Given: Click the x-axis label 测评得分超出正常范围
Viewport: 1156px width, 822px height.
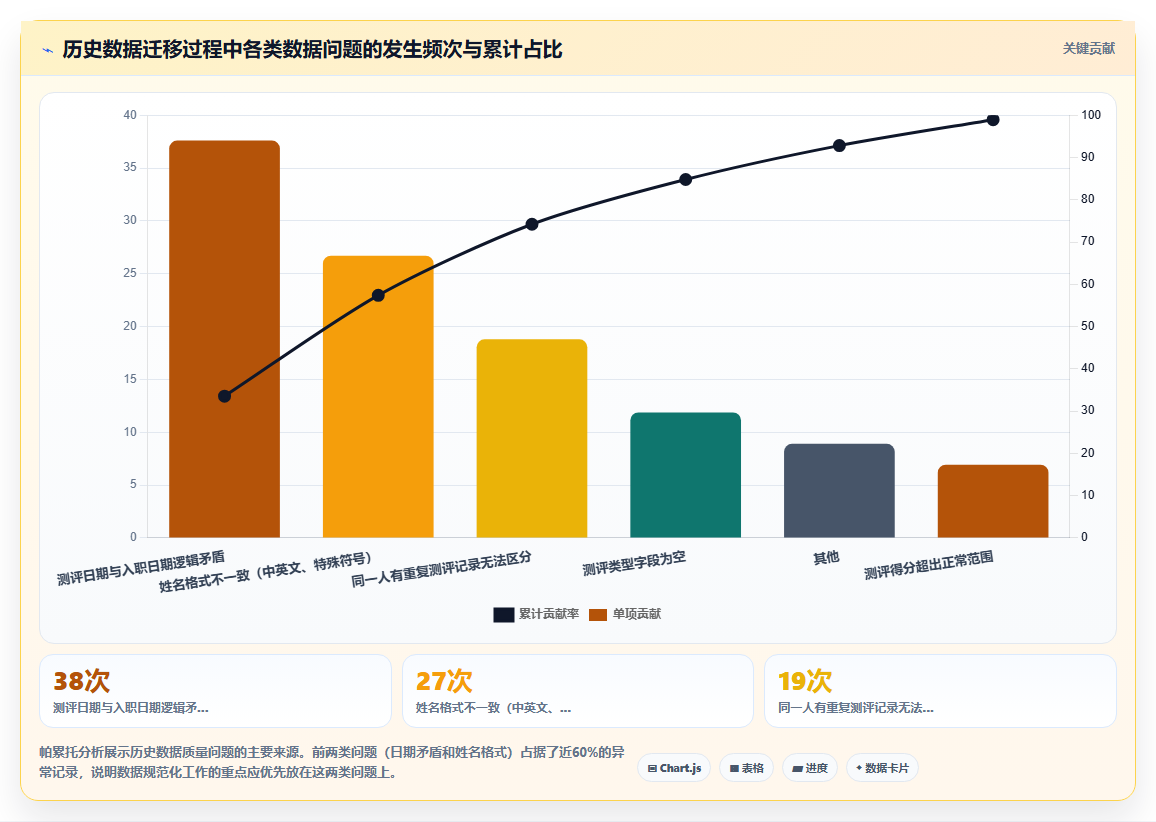Looking at the screenshot, I should pos(929,565).
